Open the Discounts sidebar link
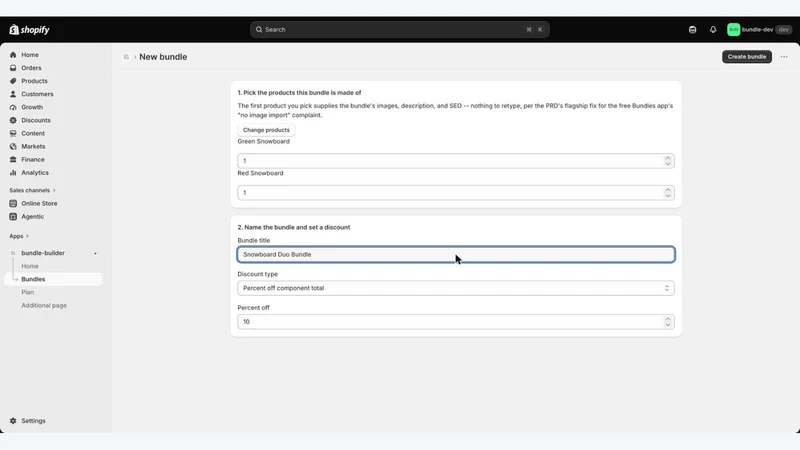The height and width of the screenshot is (450, 800). point(36,120)
